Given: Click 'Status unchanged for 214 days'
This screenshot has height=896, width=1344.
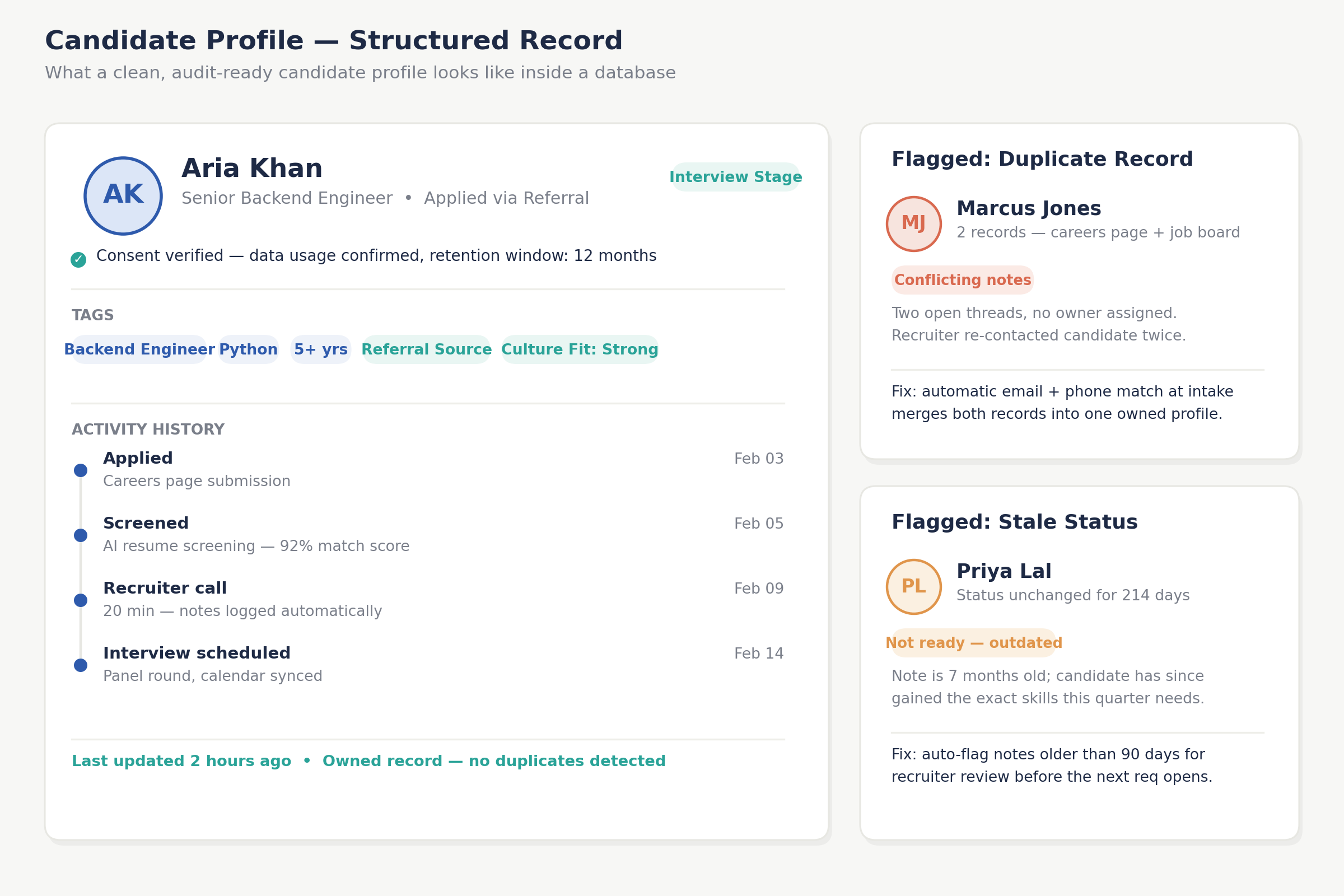Looking at the screenshot, I should [x=1073, y=596].
